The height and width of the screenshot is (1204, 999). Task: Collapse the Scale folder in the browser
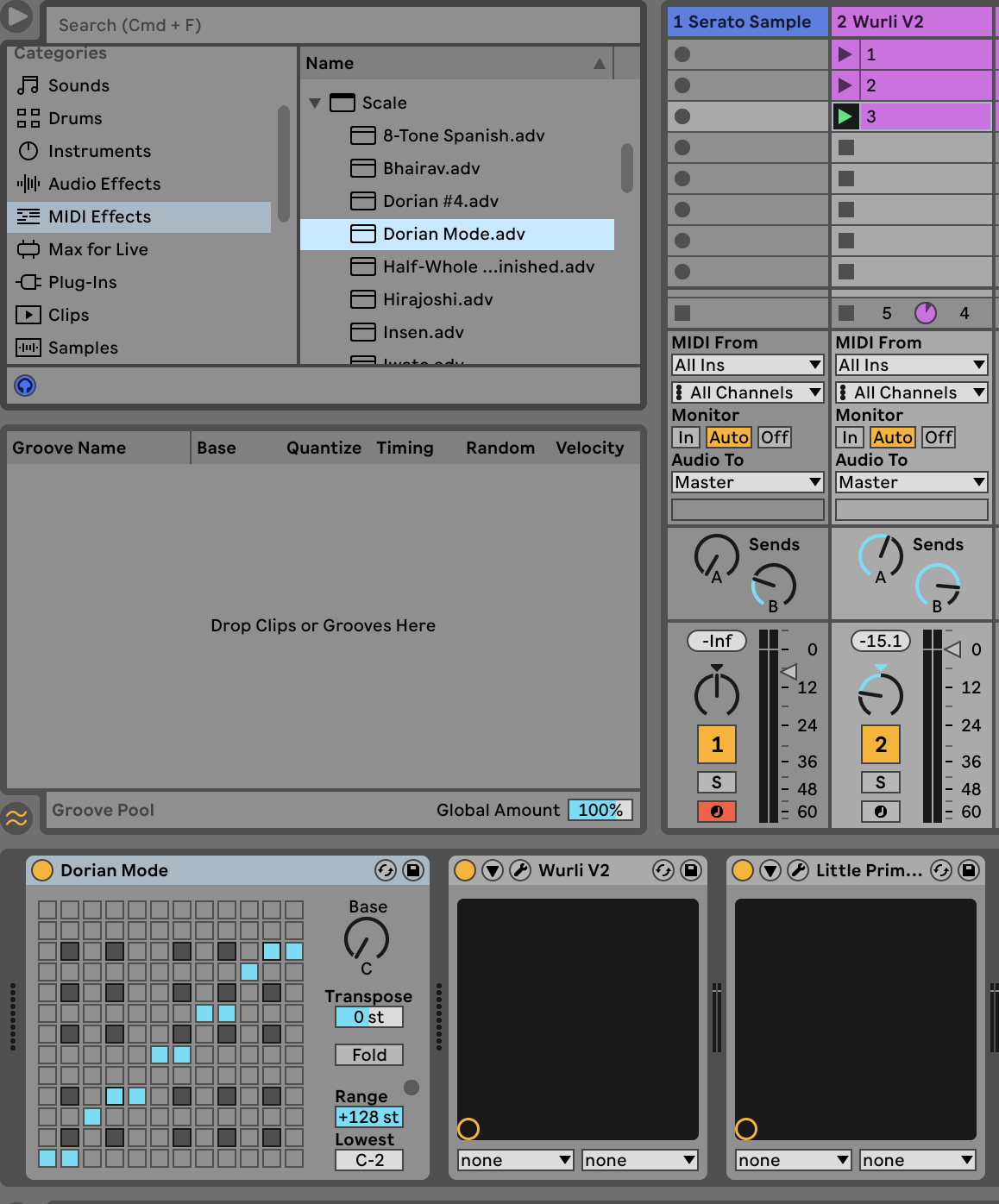(316, 103)
